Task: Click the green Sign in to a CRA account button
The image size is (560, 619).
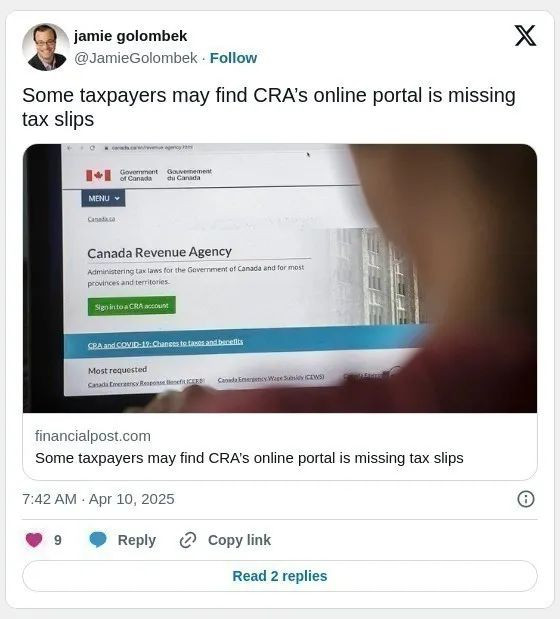Action: pyautogui.click(x=132, y=306)
